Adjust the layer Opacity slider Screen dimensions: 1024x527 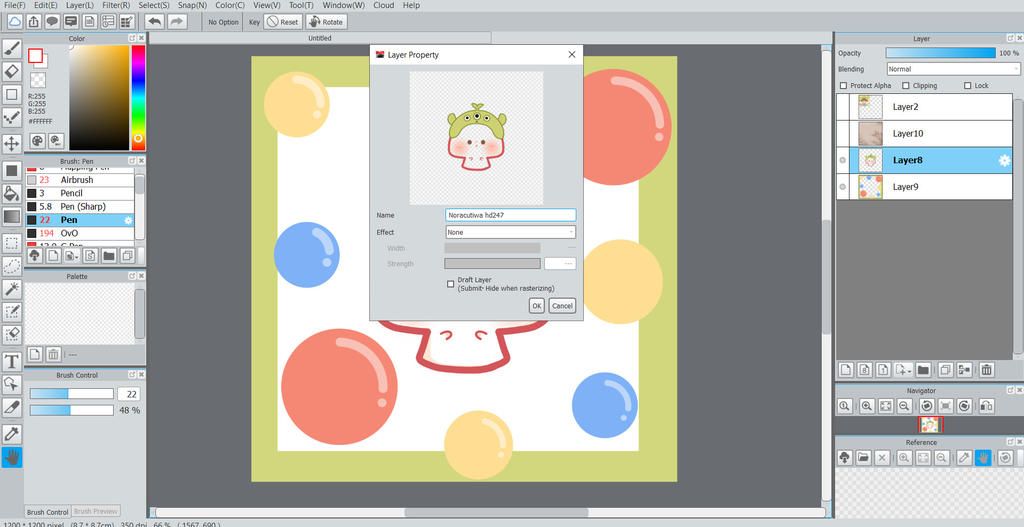click(940, 53)
